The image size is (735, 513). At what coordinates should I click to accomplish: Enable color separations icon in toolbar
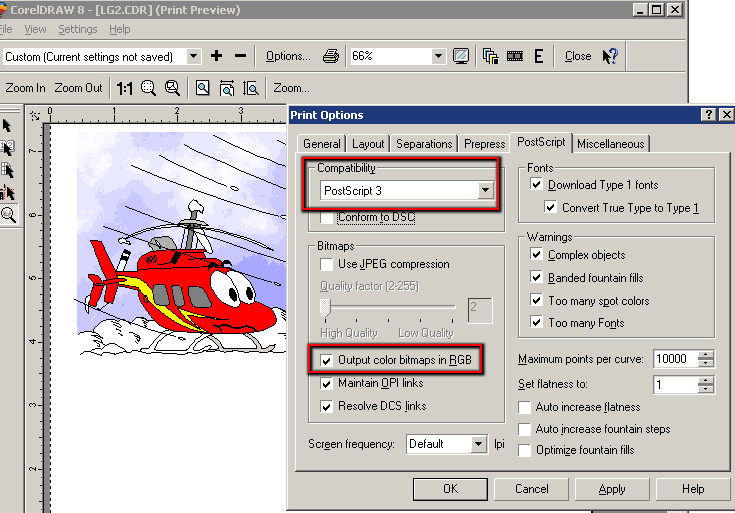point(490,56)
